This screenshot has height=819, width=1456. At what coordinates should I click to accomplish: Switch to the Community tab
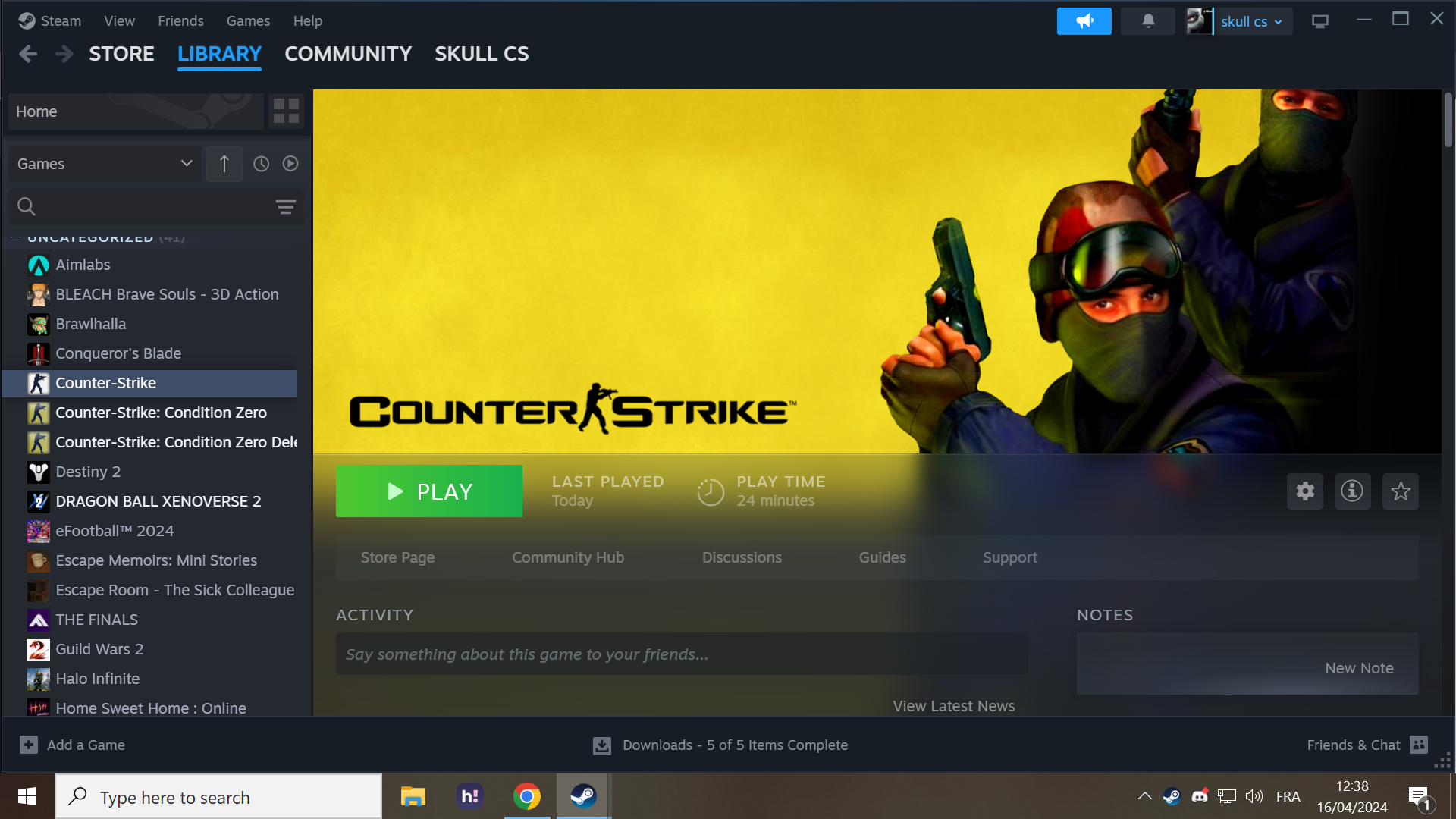click(347, 54)
